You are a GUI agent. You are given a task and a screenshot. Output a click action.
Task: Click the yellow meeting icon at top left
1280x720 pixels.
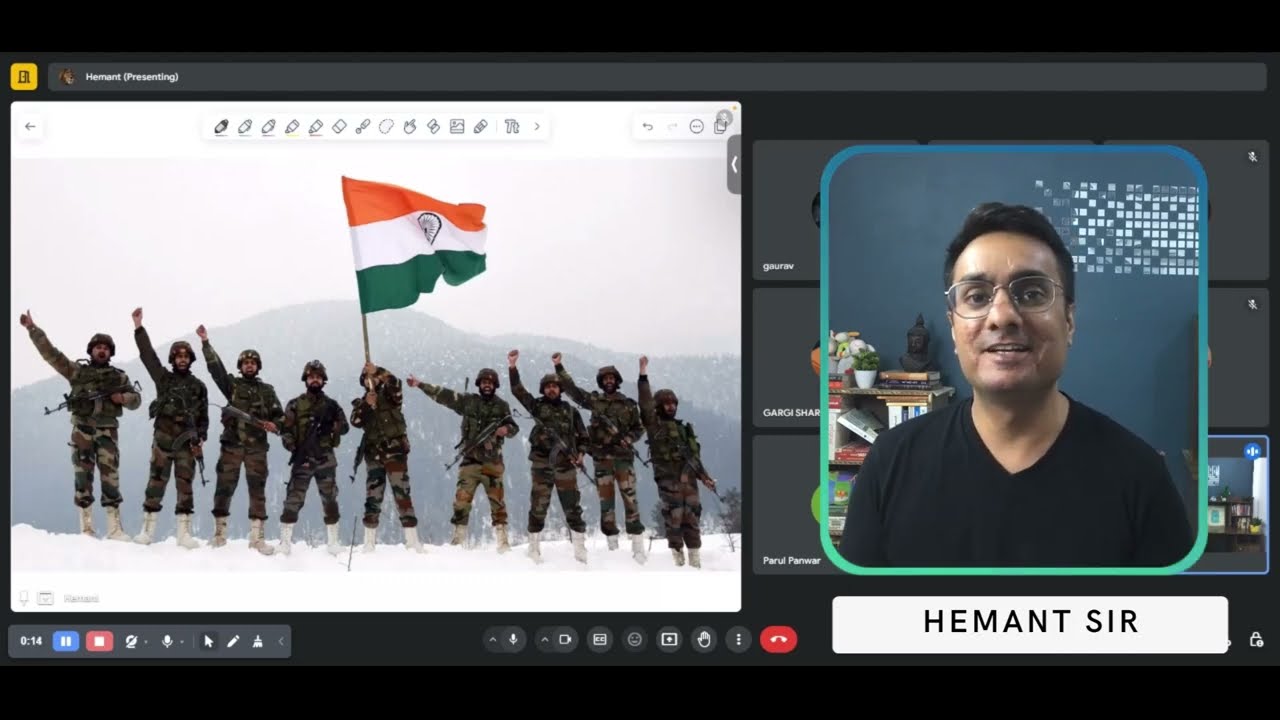tap(24, 76)
